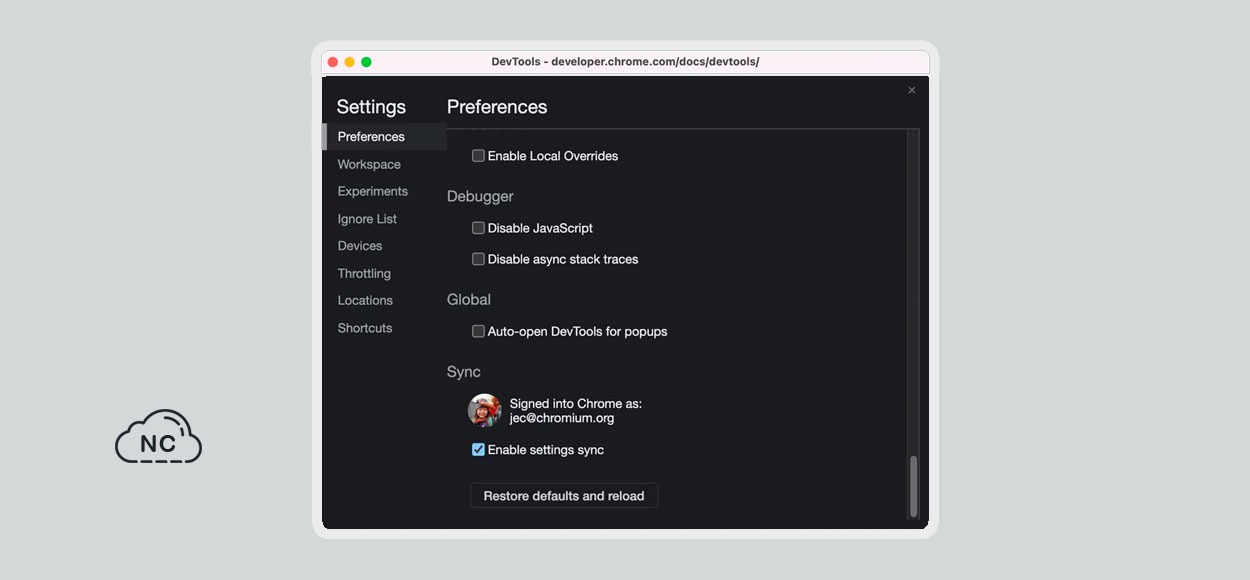This screenshot has width=1250, height=580.
Task: Open the Preferences settings tab
Action: pyautogui.click(x=384, y=137)
